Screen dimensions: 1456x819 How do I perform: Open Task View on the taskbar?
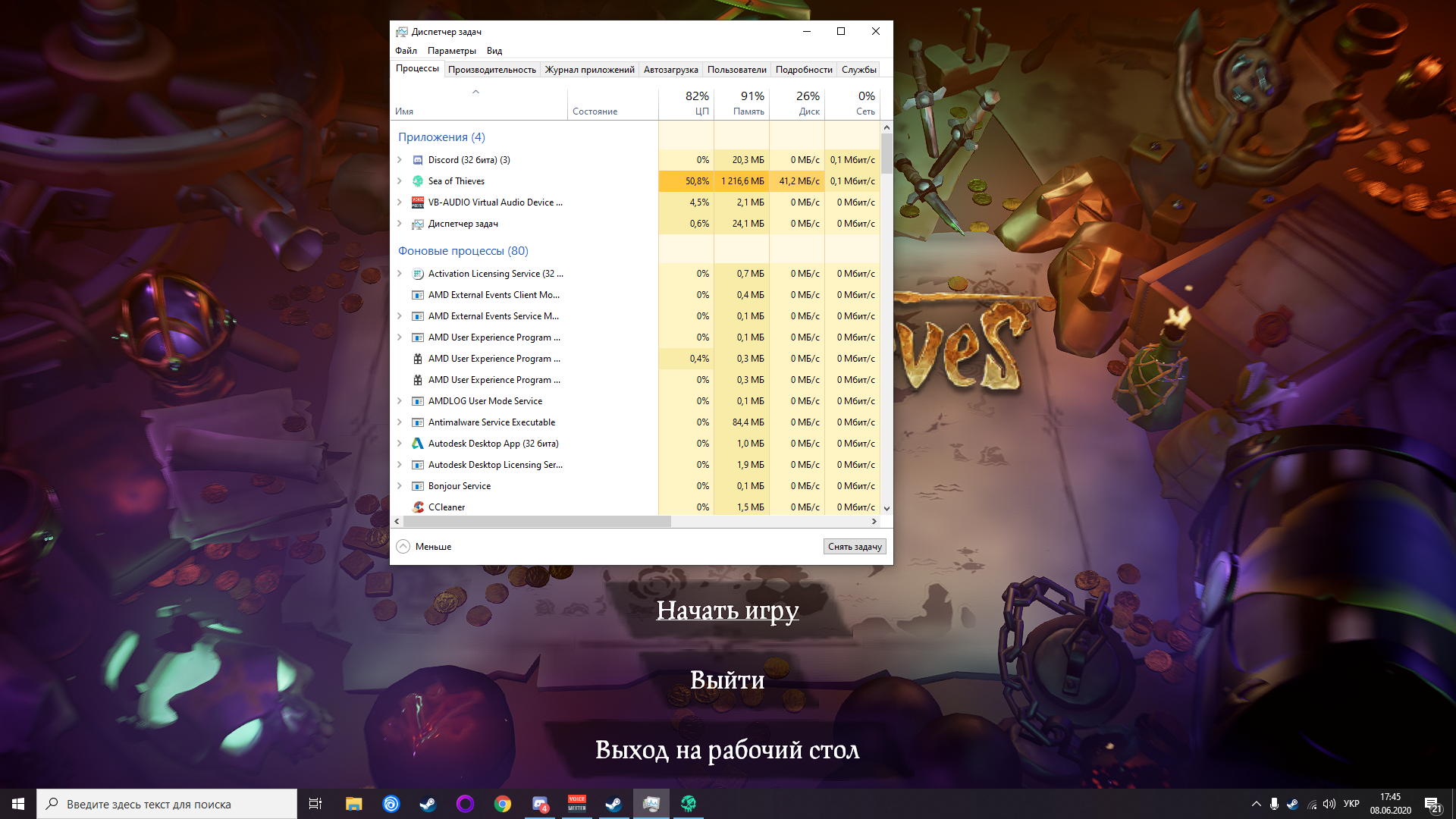point(315,804)
